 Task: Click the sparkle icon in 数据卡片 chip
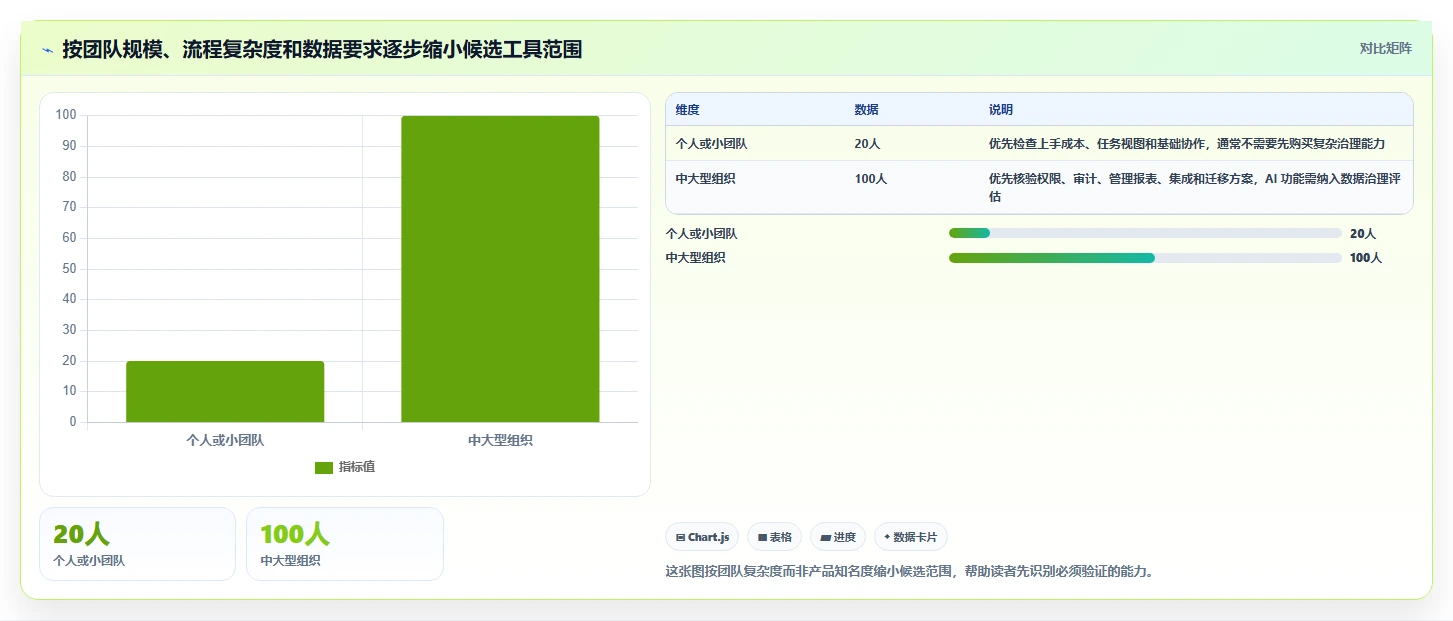[887, 537]
